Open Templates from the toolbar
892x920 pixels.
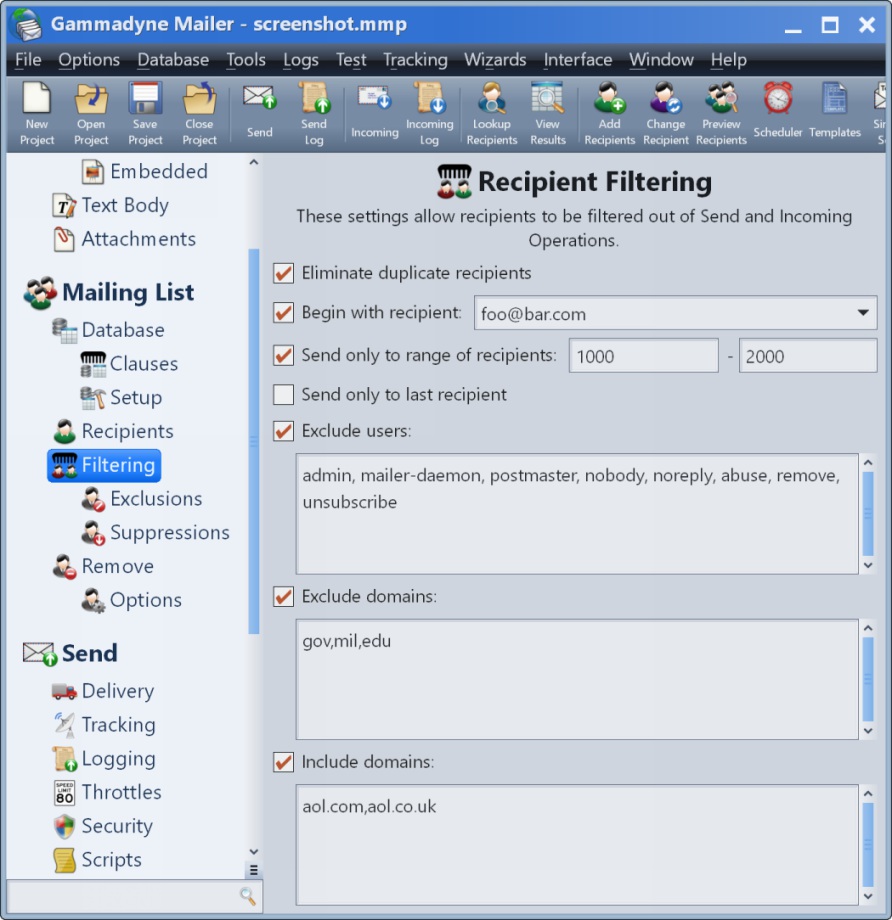[x=834, y=111]
